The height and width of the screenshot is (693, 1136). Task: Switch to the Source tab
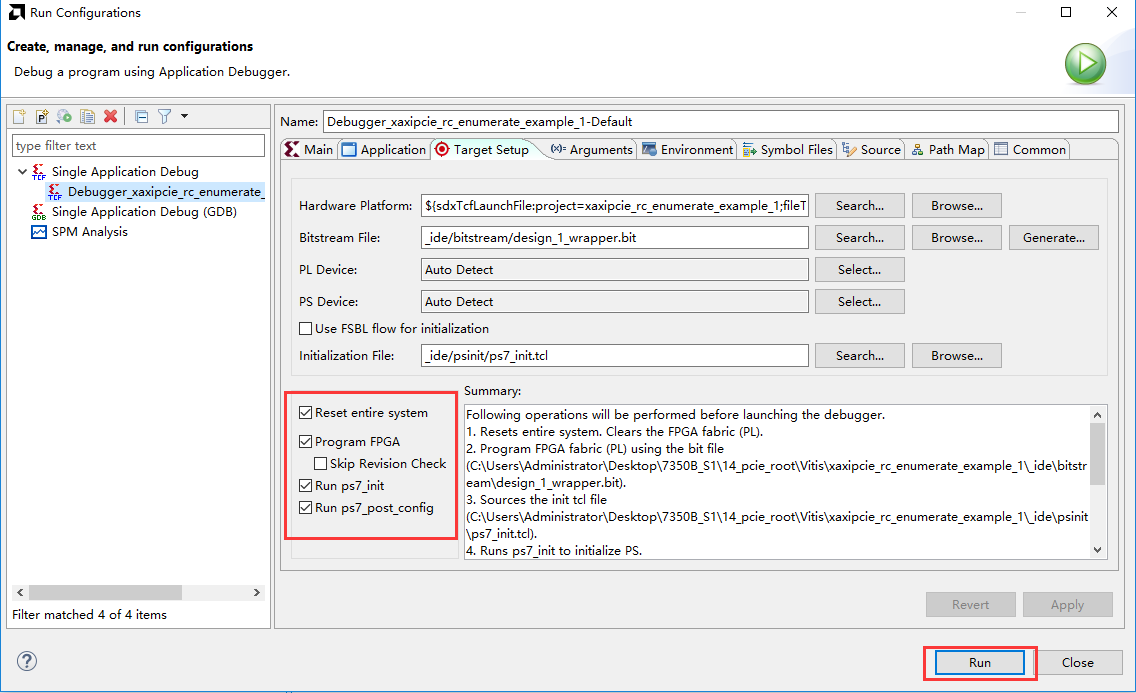click(872, 149)
